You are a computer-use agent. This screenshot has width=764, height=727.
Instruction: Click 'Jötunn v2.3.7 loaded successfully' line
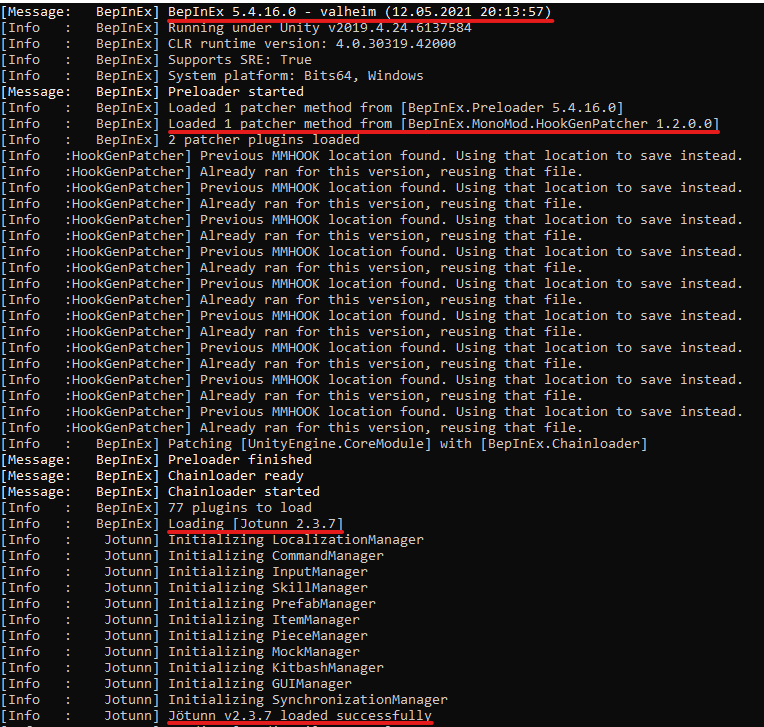[300, 716]
